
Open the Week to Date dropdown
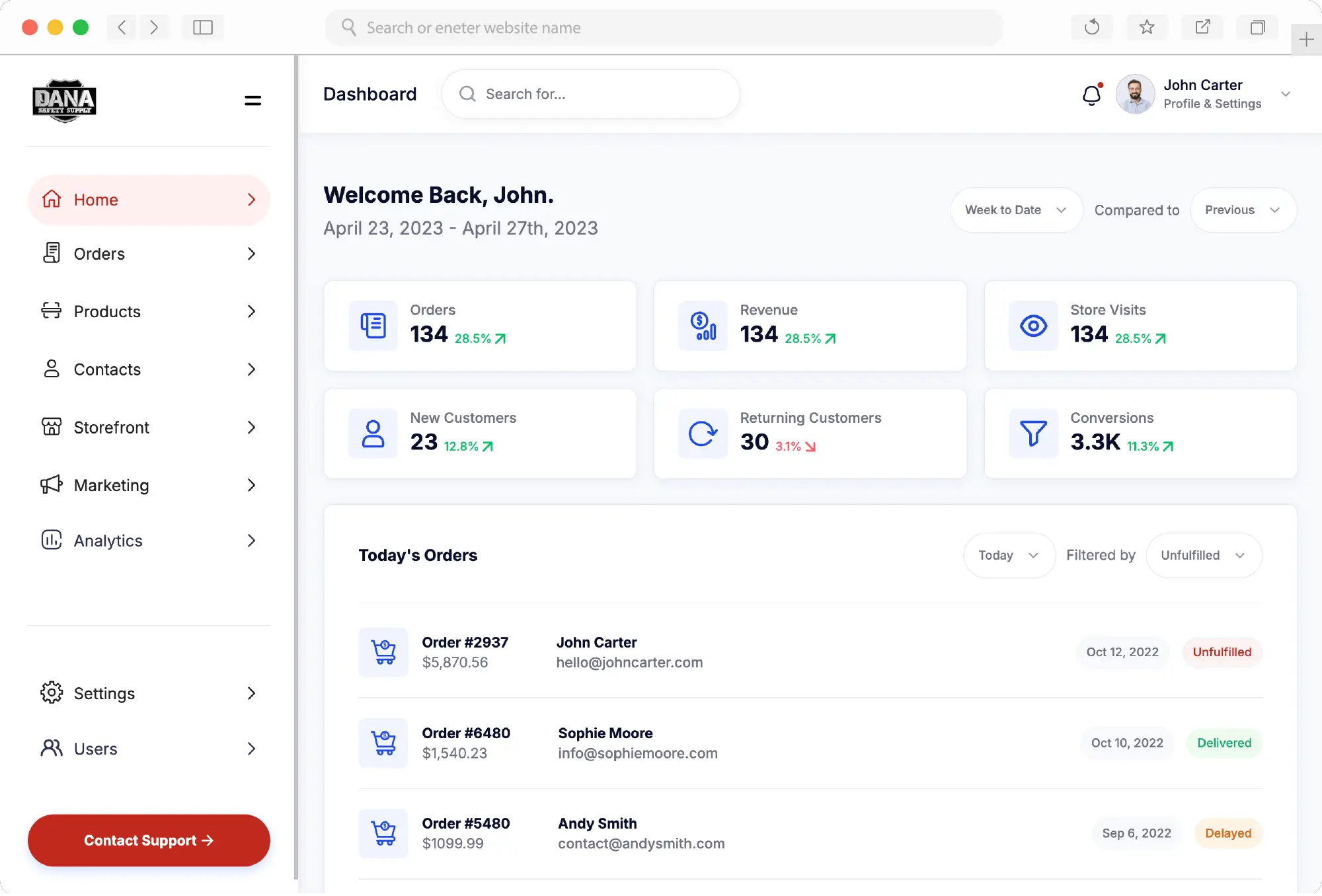1016,210
